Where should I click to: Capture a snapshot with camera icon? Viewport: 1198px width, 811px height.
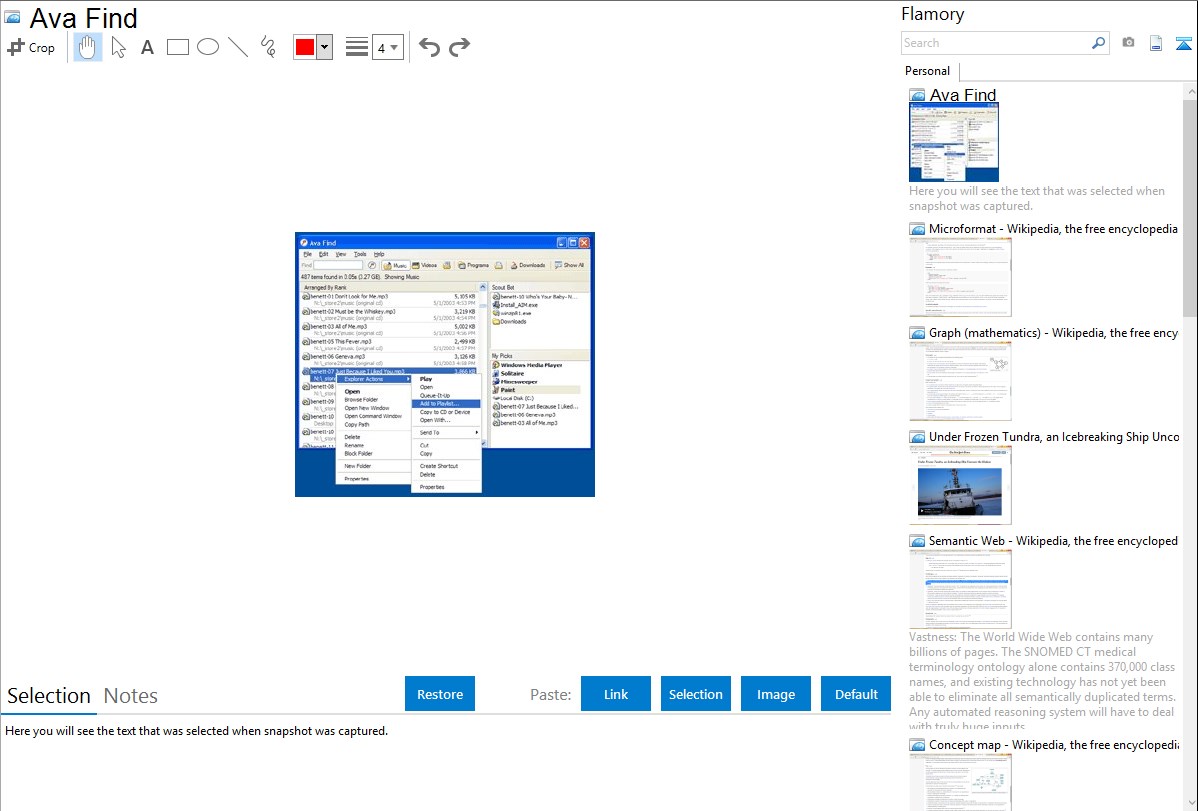click(1128, 43)
